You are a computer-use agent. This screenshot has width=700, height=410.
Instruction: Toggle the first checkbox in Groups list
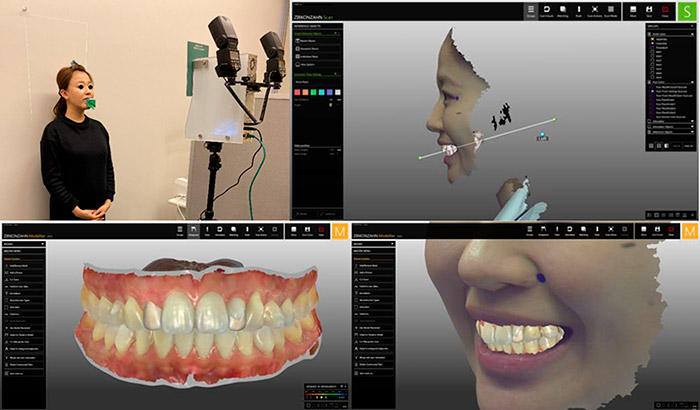(652, 37)
